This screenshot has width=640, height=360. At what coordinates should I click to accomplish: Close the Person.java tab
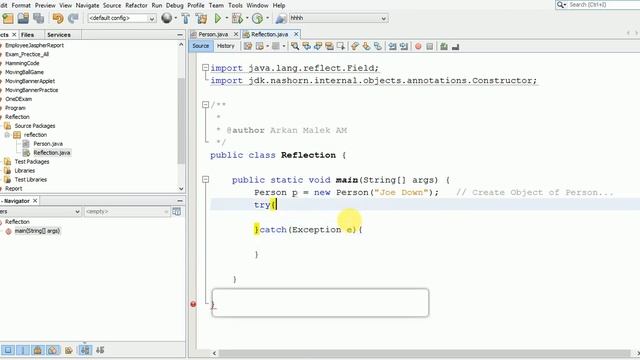tap(236, 34)
